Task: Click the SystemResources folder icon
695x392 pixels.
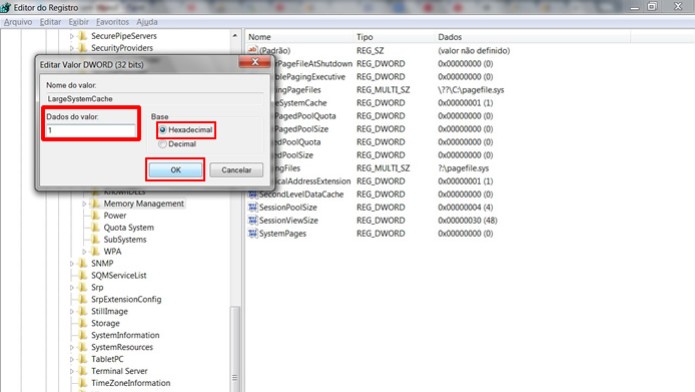Action: (83, 347)
